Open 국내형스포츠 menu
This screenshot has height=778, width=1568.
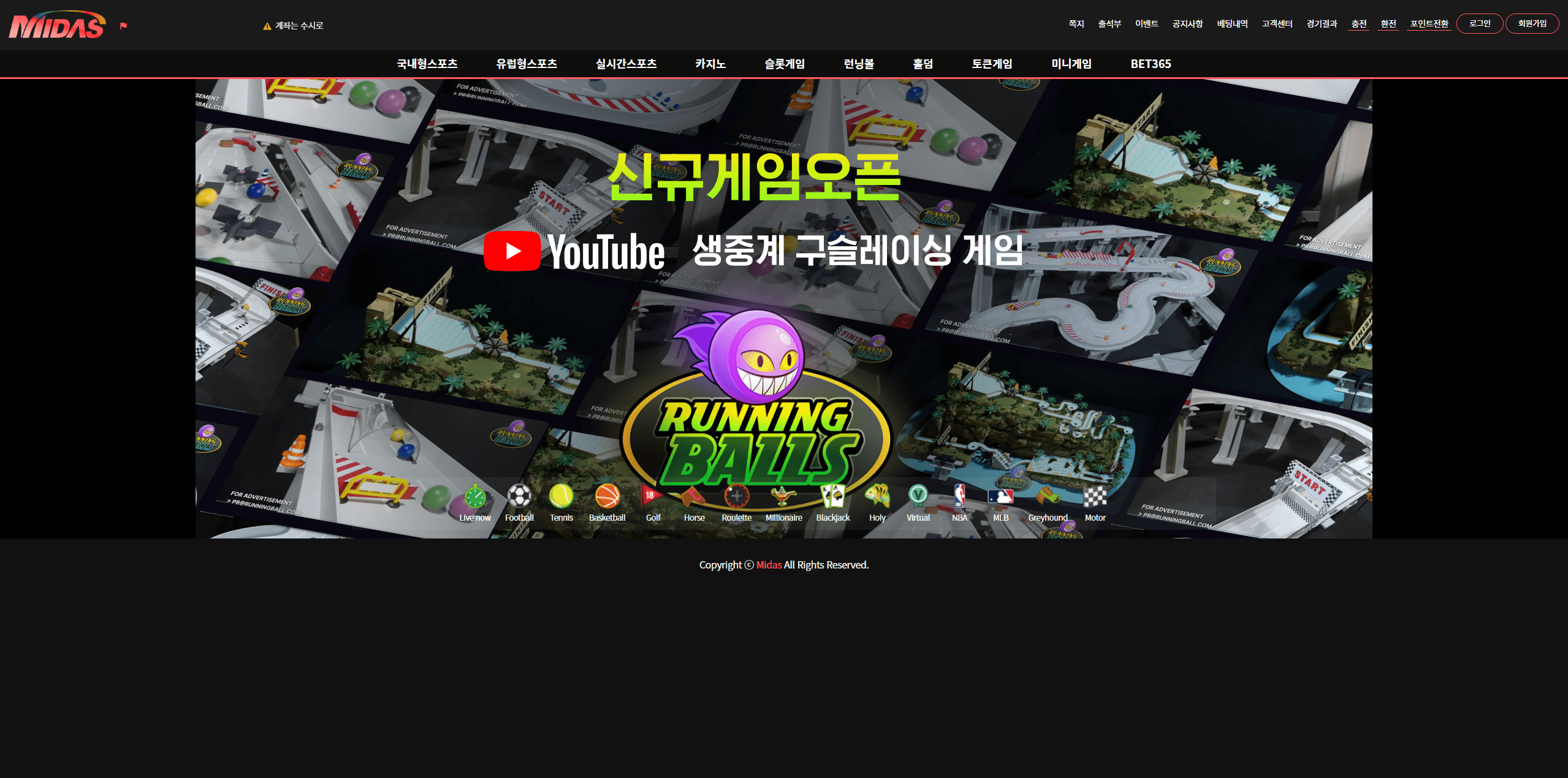point(427,64)
